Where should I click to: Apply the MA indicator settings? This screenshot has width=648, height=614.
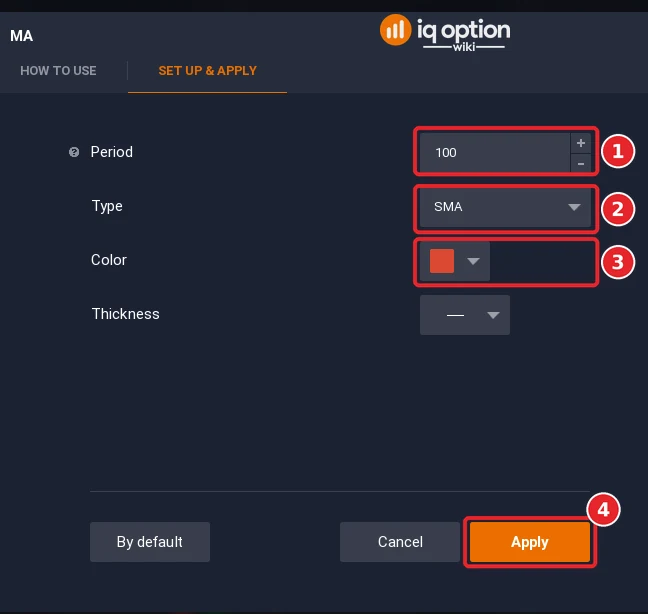530,542
